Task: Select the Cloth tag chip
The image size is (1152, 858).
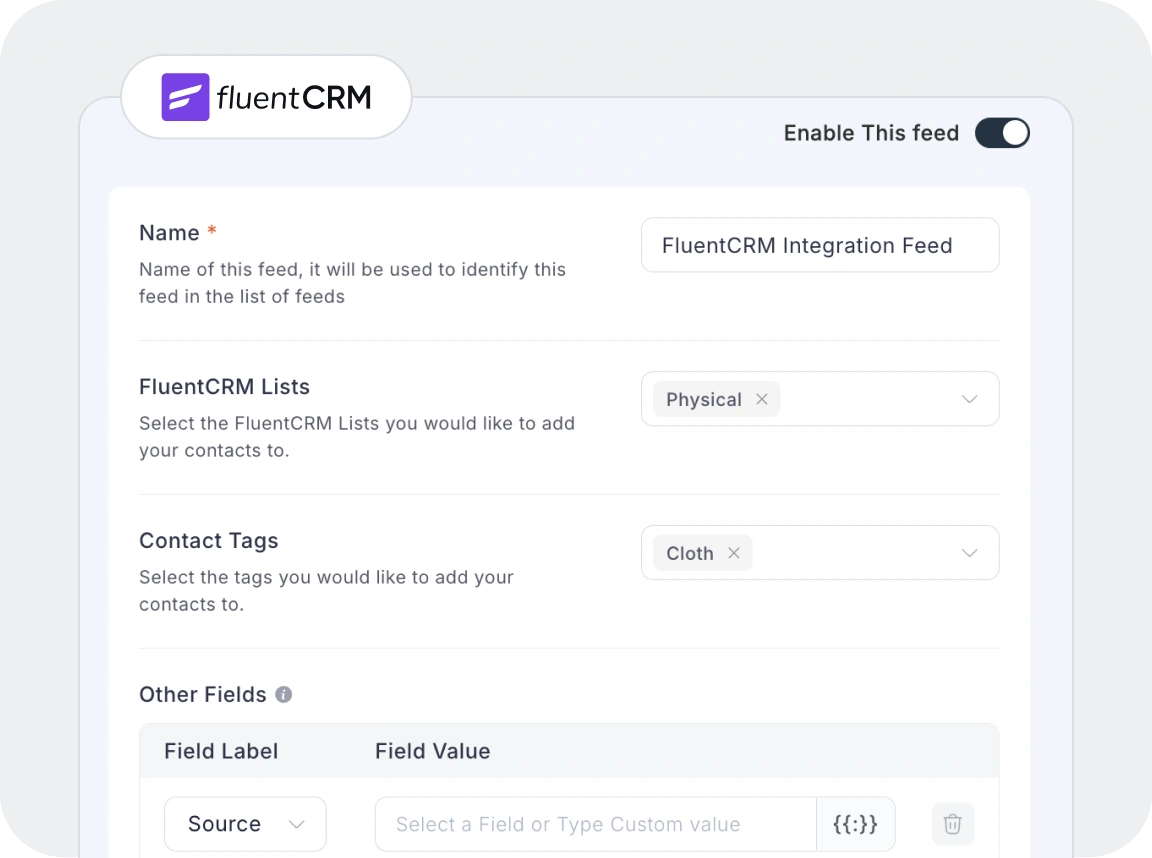Action: click(x=689, y=553)
